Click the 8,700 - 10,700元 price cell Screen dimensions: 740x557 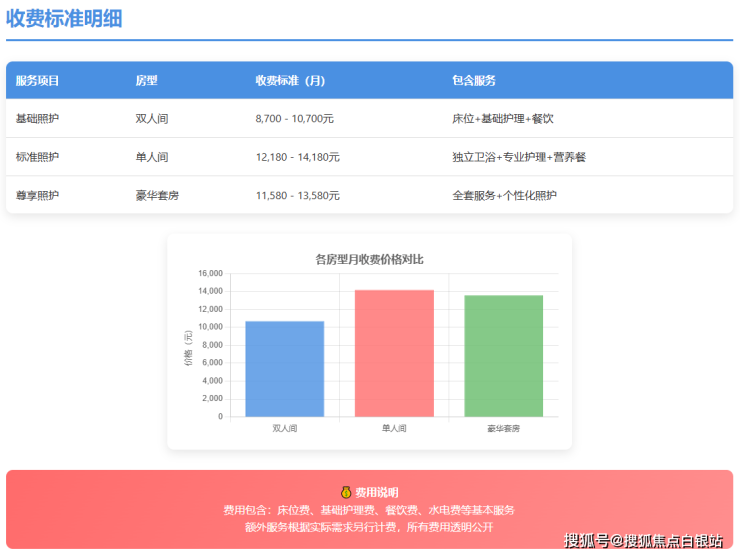click(295, 118)
